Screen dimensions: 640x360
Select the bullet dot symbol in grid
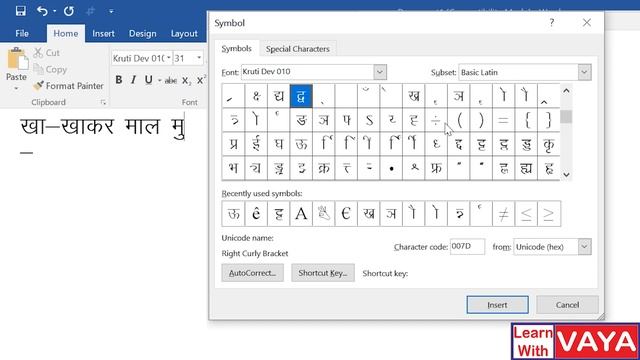point(391,168)
